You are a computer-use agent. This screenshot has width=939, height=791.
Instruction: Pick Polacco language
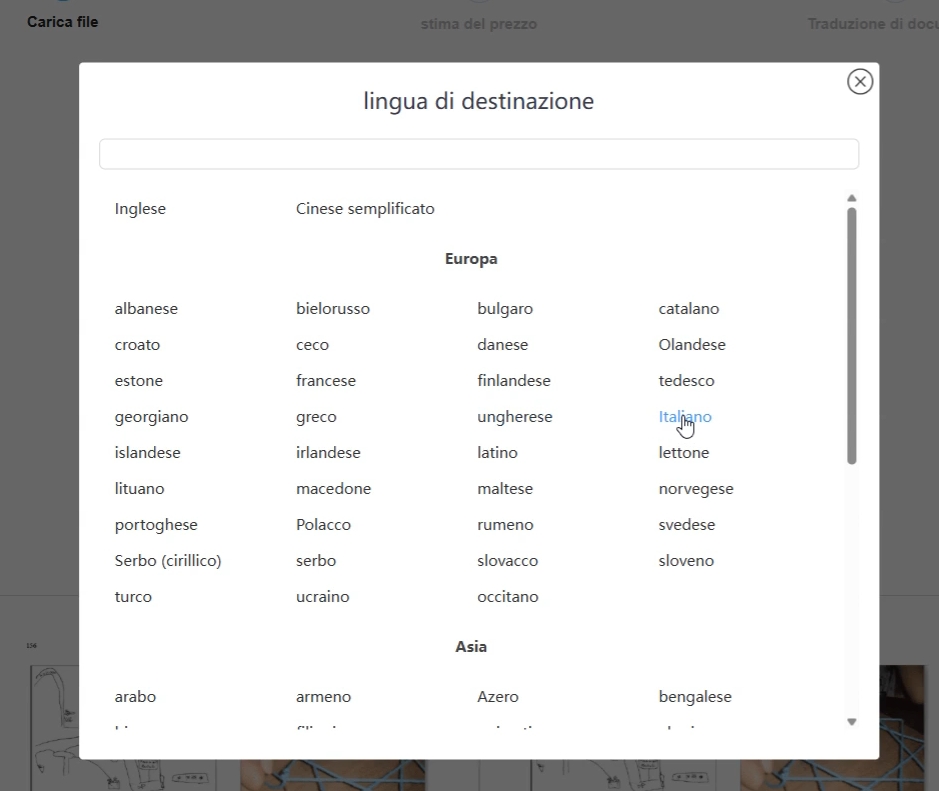click(323, 525)
